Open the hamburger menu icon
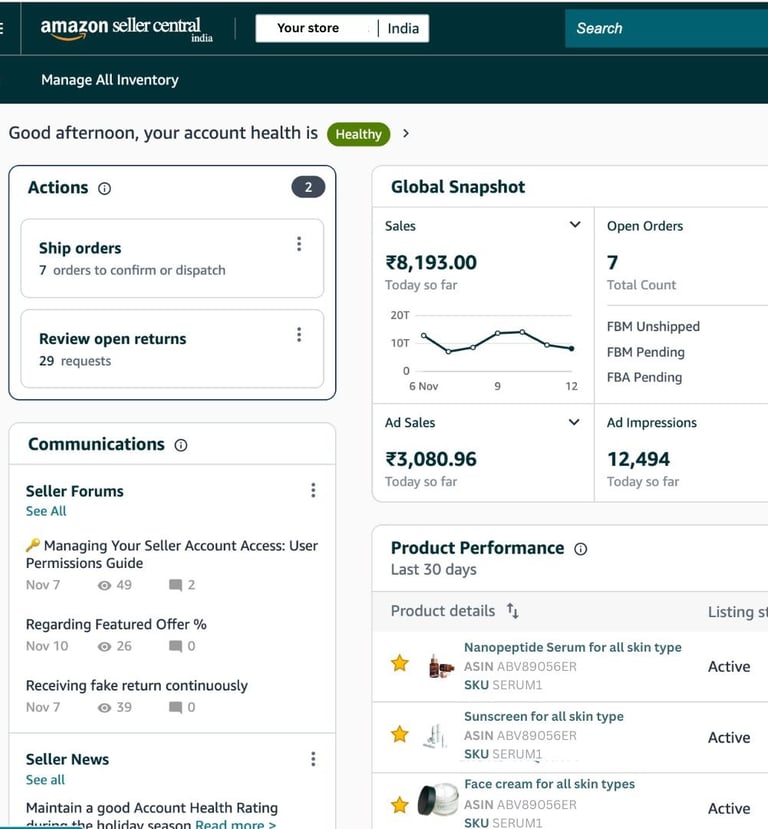This screenshot has height=829, width=768. click(x=3, y=28)
